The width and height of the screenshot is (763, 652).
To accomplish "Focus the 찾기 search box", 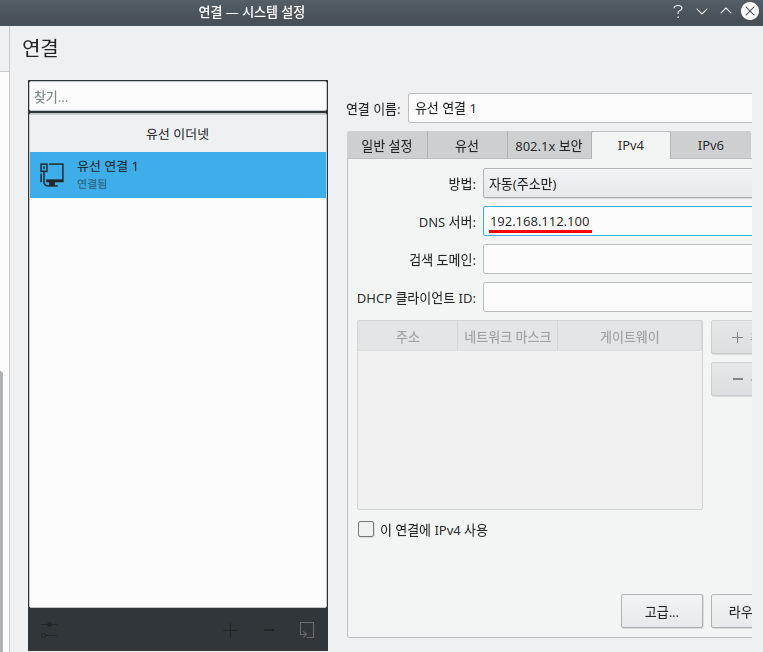I will 178,97.
